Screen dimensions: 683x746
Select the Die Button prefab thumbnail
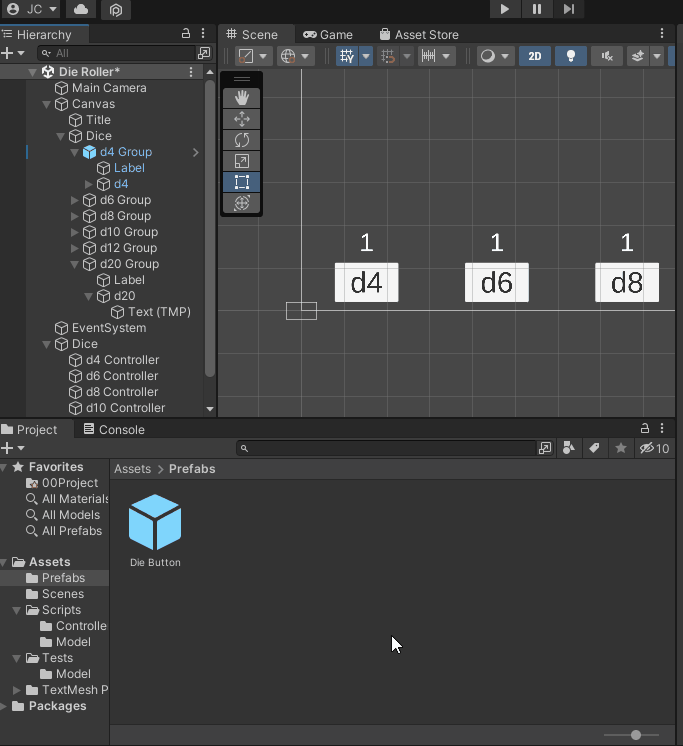tap(155, 522)
